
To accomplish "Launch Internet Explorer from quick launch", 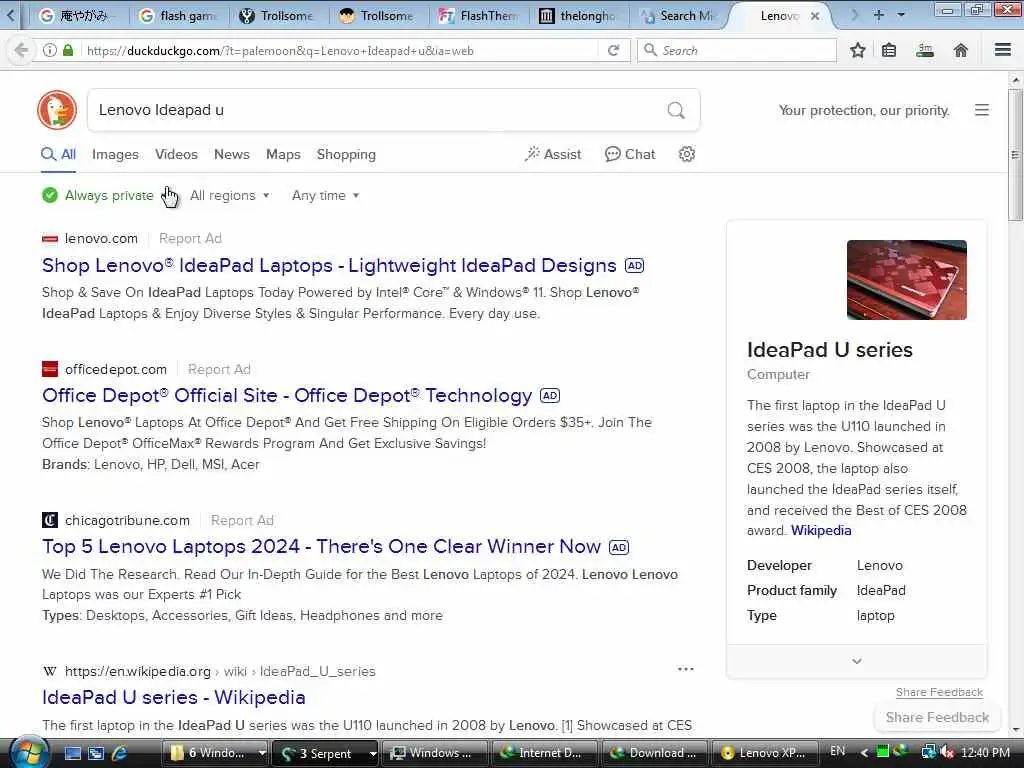I will 120,753.
